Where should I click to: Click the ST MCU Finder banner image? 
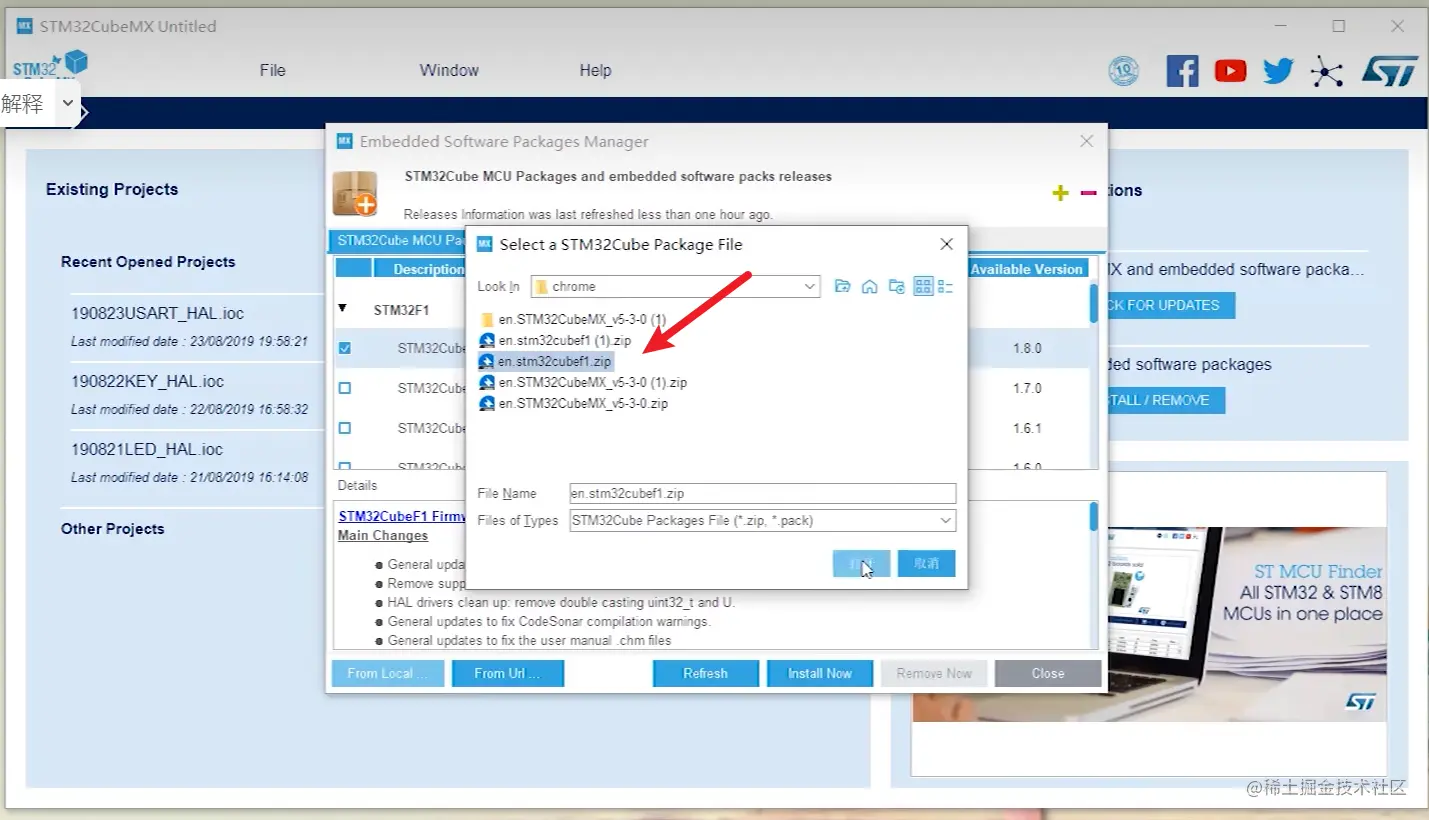pos(1149,623)
